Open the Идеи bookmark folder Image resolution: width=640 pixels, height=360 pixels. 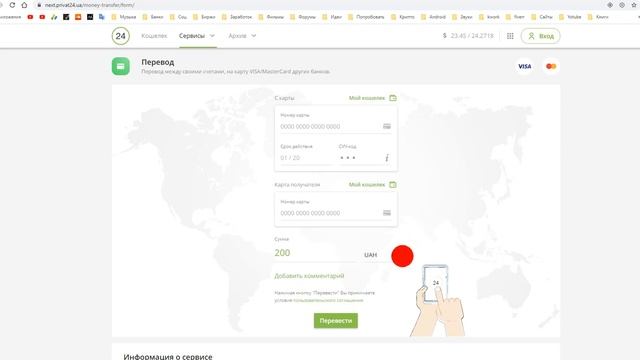[x=332, y=17]
